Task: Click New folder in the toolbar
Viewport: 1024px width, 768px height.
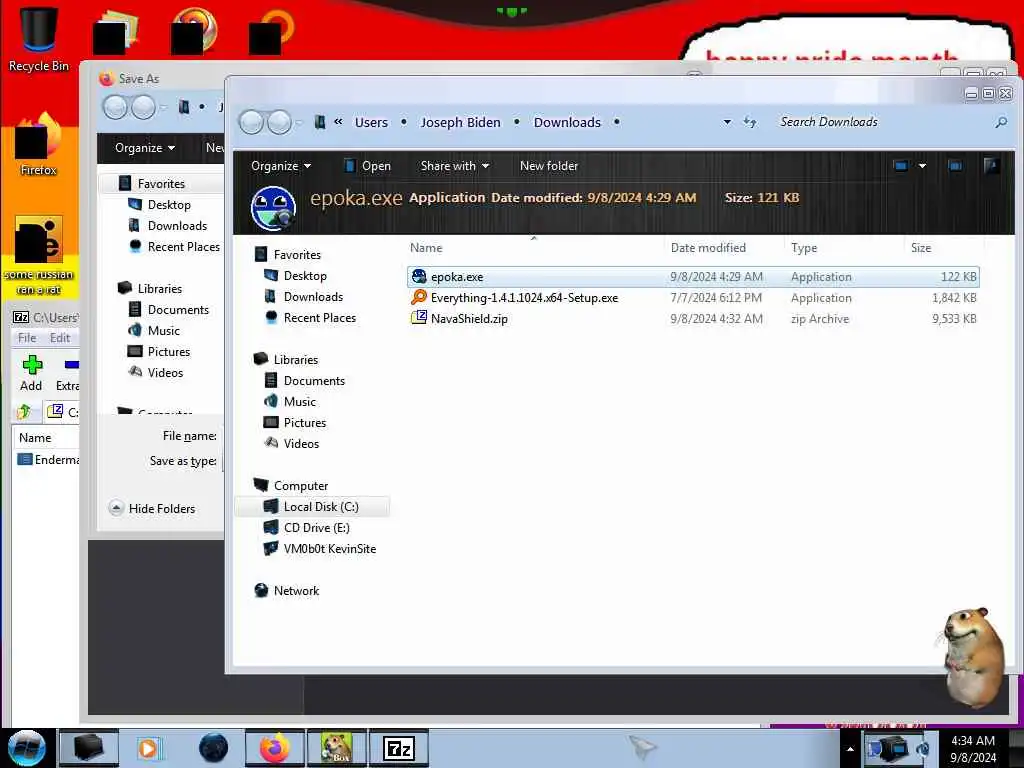Action: (x=549, y=166)
